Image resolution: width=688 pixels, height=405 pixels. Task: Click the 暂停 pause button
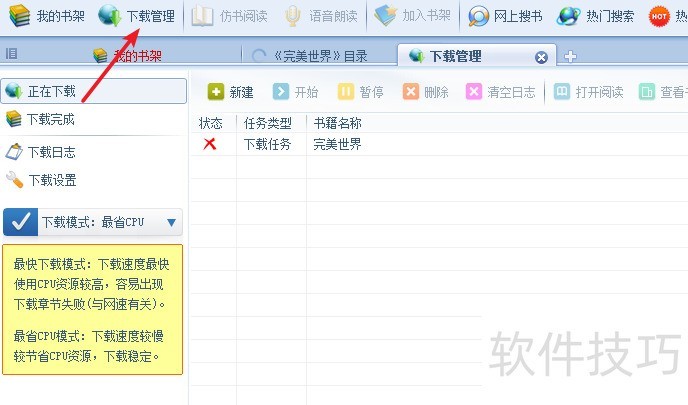[x=361, y=92]
